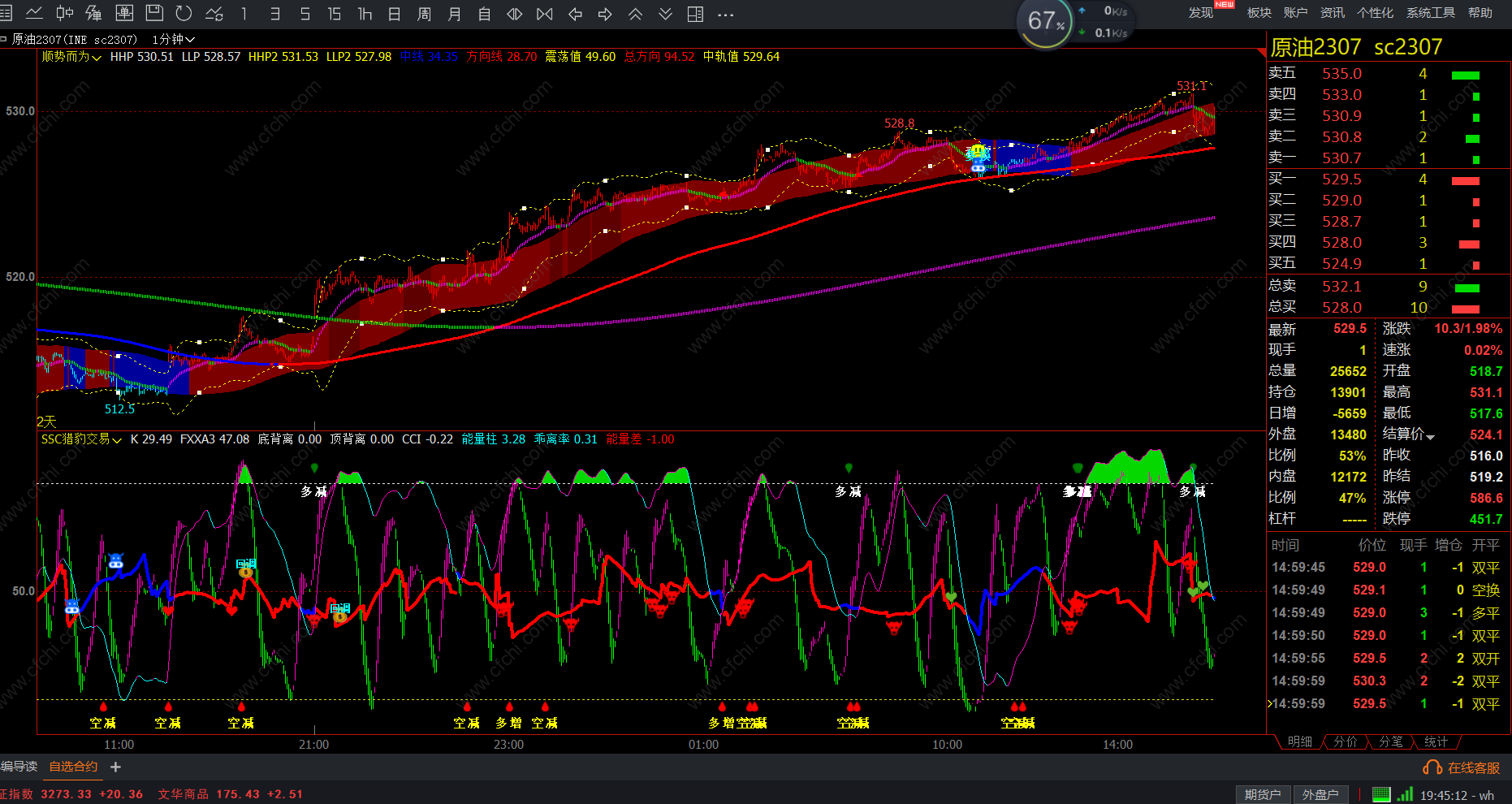Click the circular refresh arrow icon
Screen dimensions: 1512x804
184,13
